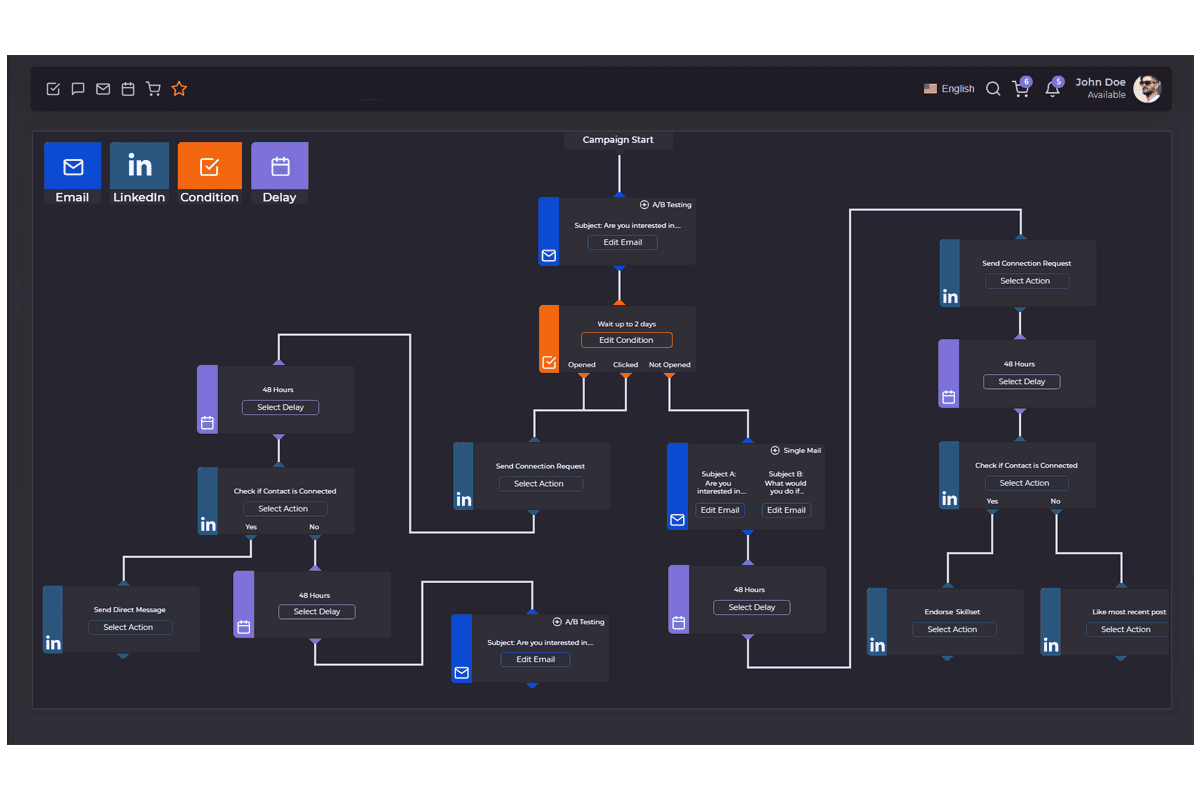Click Edit Email under Subject B
The height and width of the screenshot is (800, 1200).
coord(786,510)
